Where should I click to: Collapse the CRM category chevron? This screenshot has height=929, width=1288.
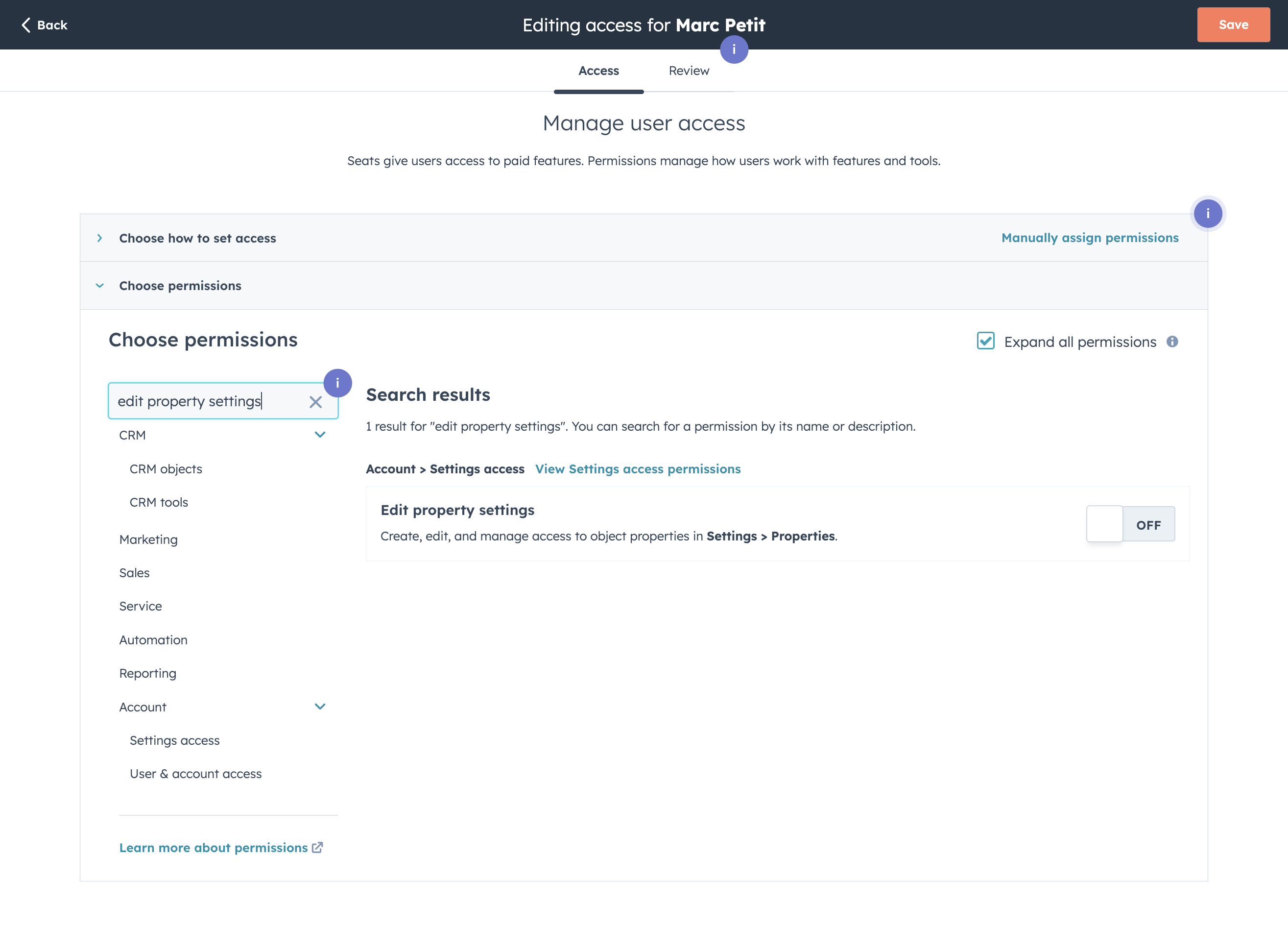320,435
